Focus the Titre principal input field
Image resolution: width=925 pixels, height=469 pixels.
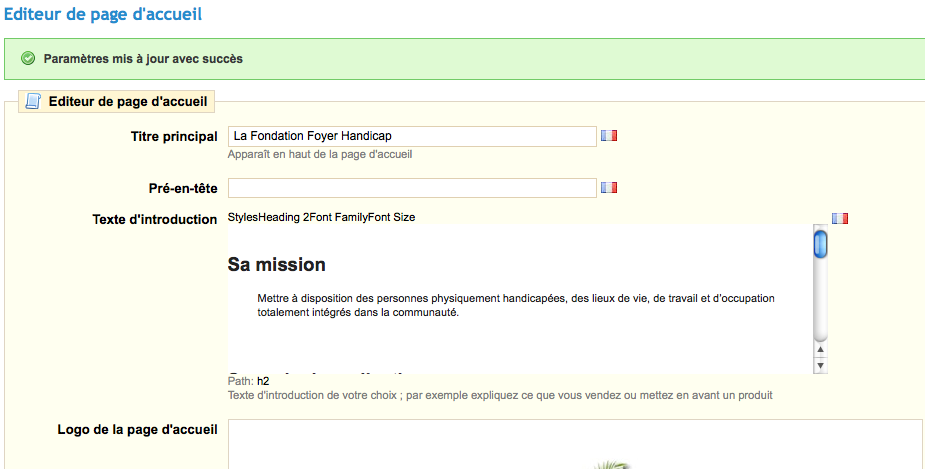(412, 136)
